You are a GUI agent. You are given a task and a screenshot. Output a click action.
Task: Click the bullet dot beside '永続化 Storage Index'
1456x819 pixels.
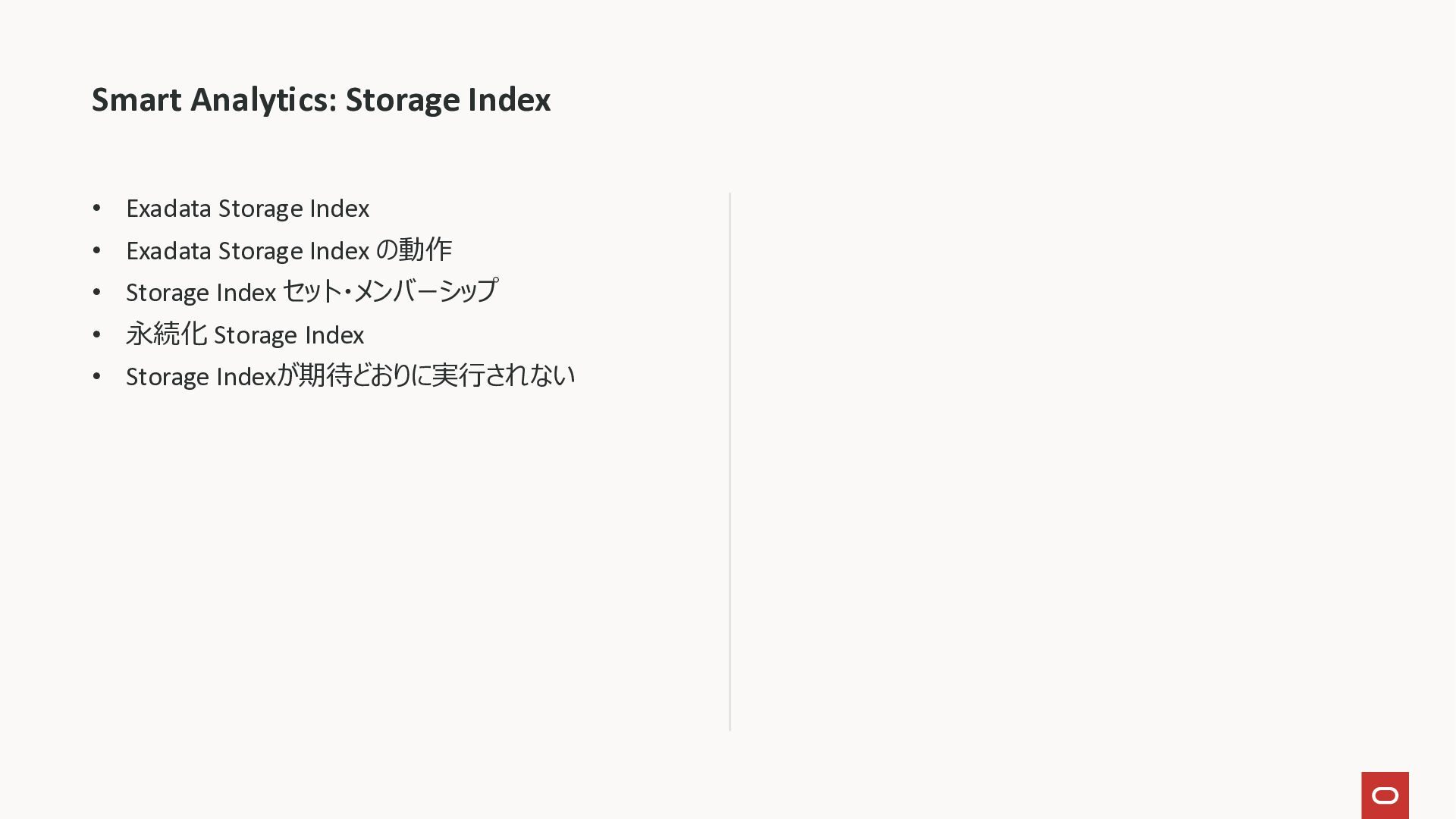pos(96,334)
